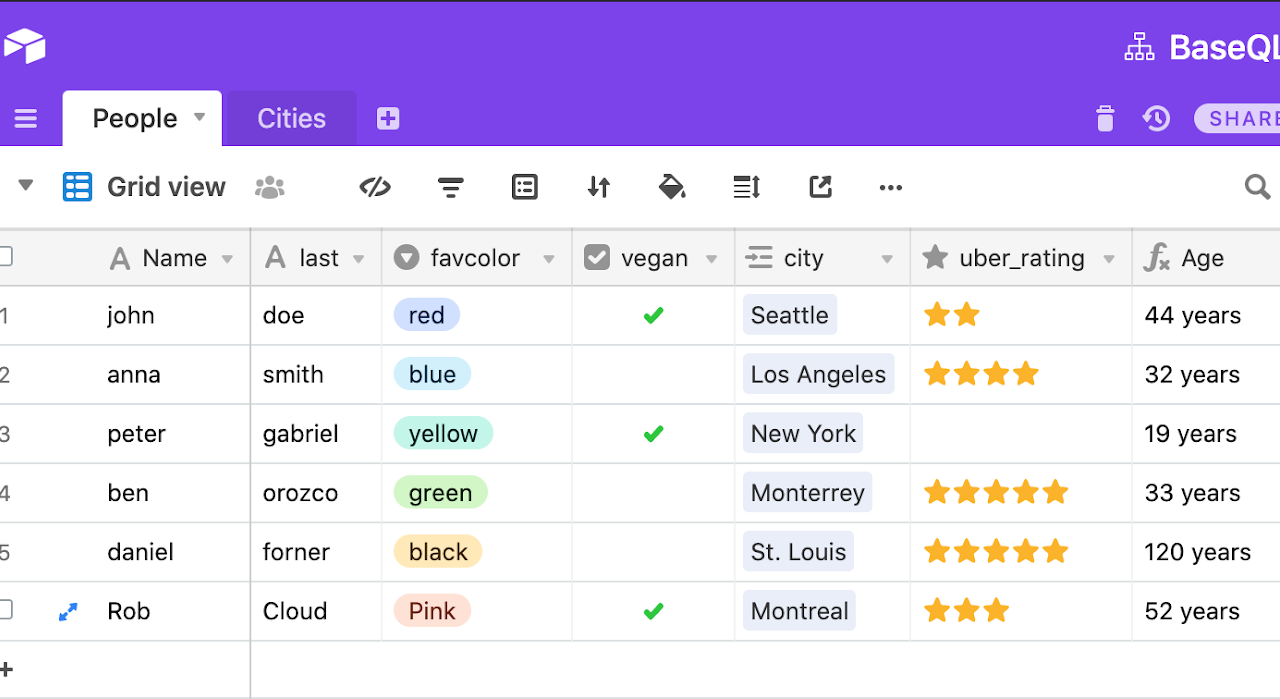The width and height of the screenshot is (1280, 699).
Task: Open the sort settings
Action: (x=598, y=186)
